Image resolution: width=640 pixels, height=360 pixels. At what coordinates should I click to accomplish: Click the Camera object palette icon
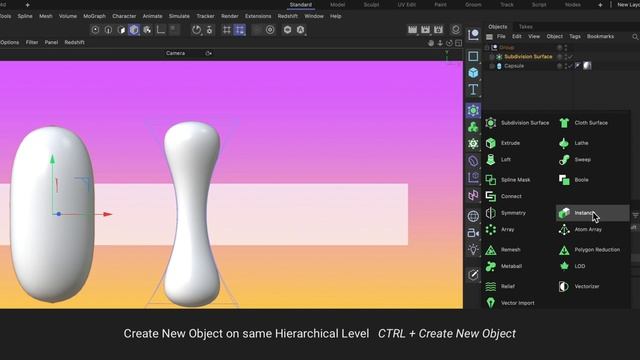[473, 233]
